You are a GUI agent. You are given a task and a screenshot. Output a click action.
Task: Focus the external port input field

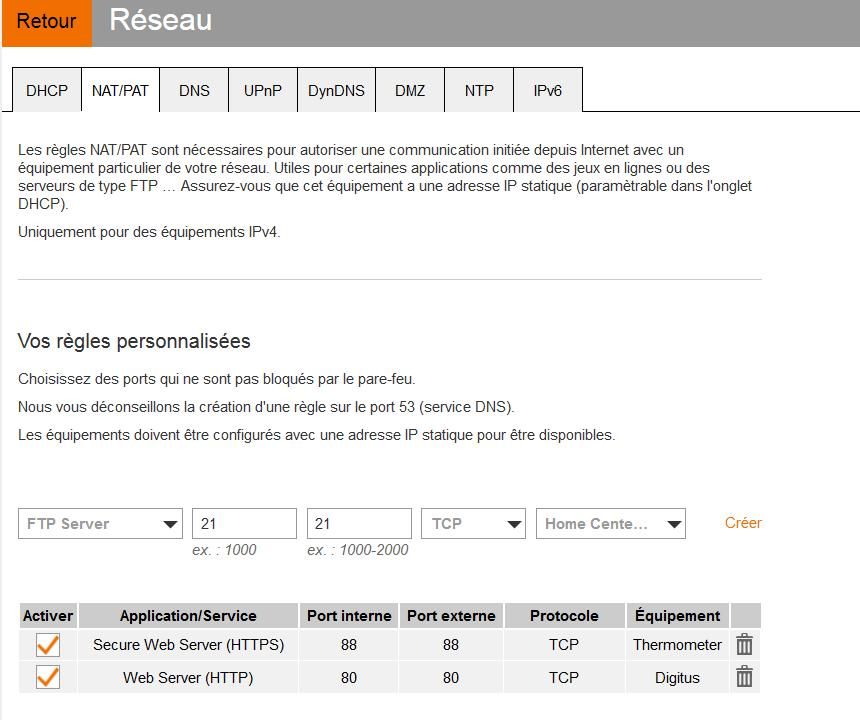click(x=359, y=524)
